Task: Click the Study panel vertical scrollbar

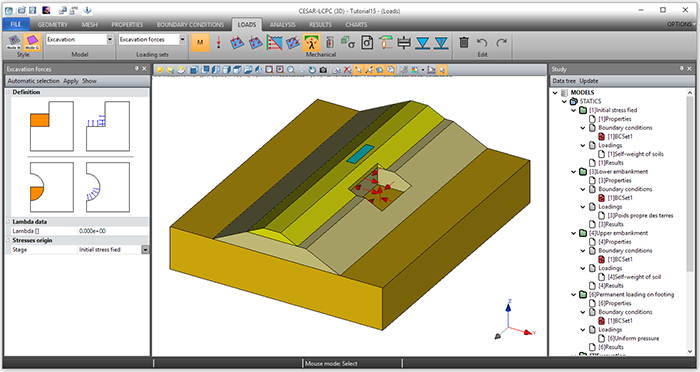Action: point(691,183)
